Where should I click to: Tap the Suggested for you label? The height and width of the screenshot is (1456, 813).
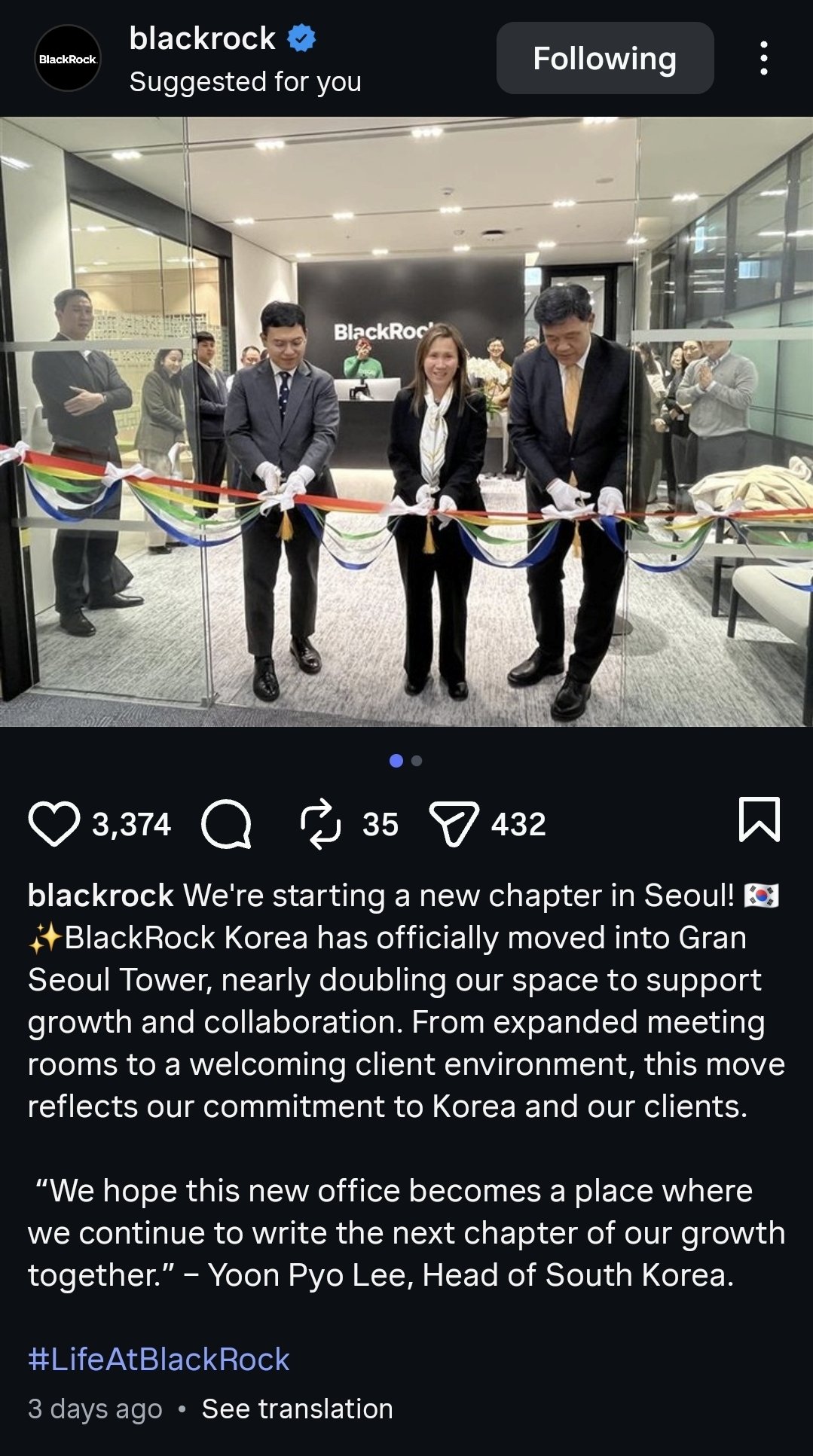click(245, 81)
